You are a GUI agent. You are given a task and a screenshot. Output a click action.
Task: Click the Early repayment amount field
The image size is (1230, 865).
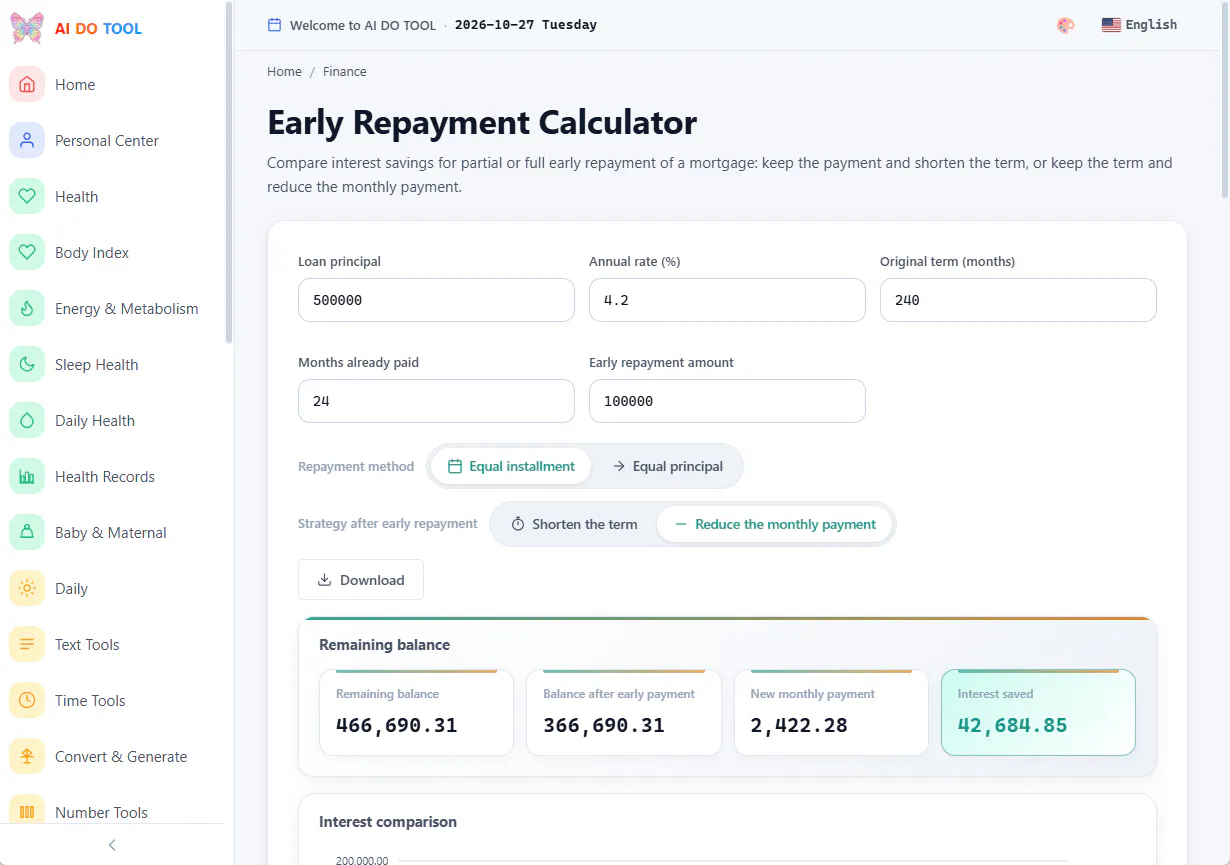tap(727, 401)
